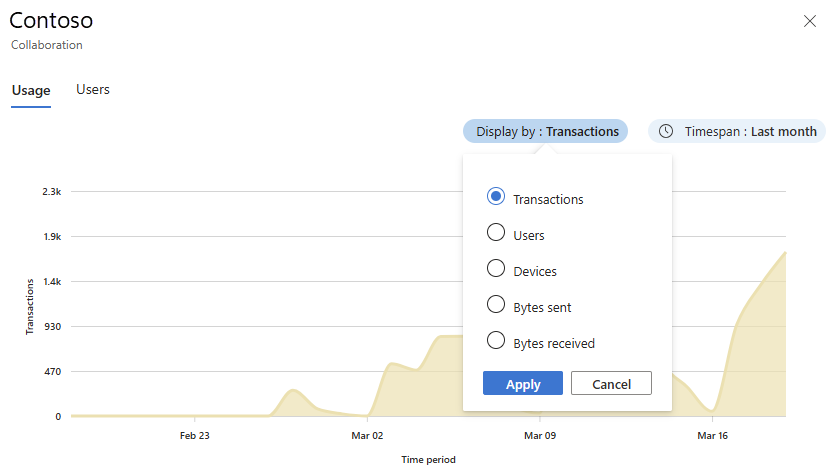Click the Mar 16 date label
Viewport: 834px width, 471px height.
[712, 436]
